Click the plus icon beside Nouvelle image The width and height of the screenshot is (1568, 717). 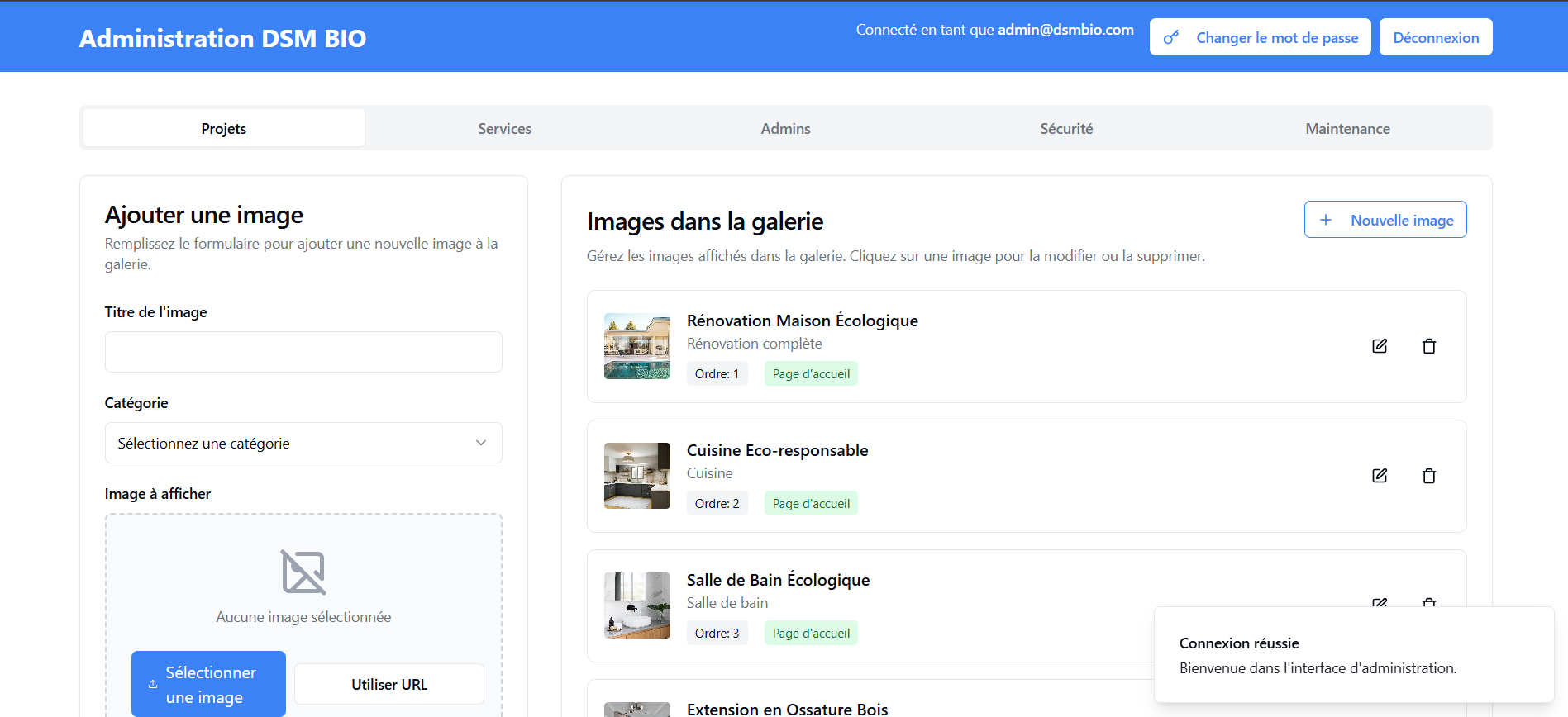[1326, 220]
